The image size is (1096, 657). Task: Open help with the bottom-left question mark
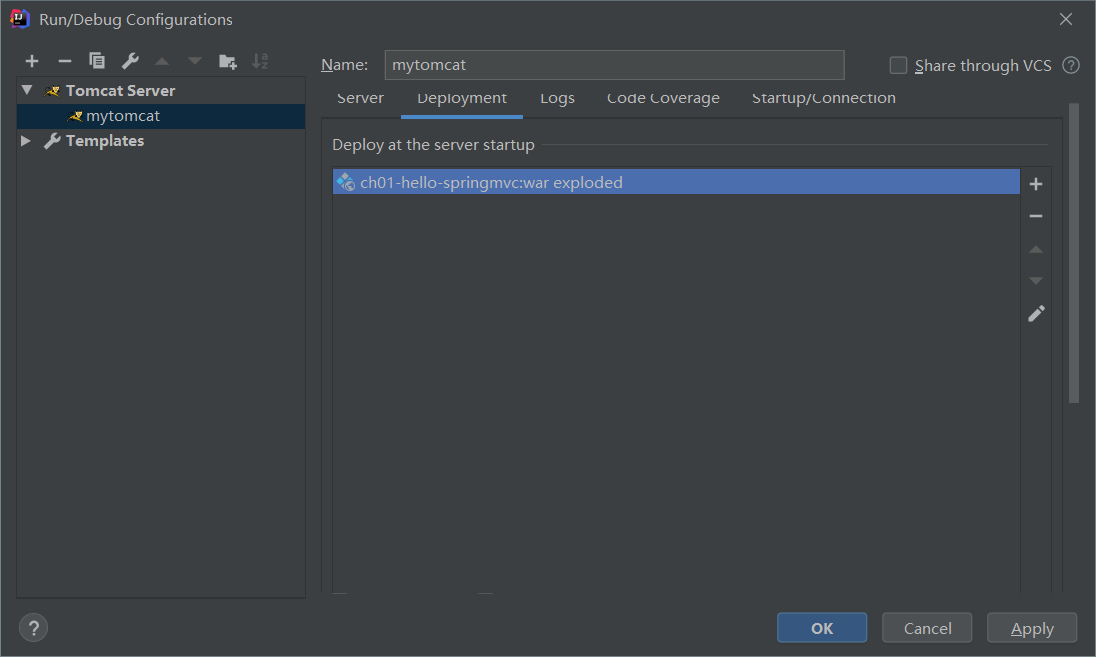point(34,628)
